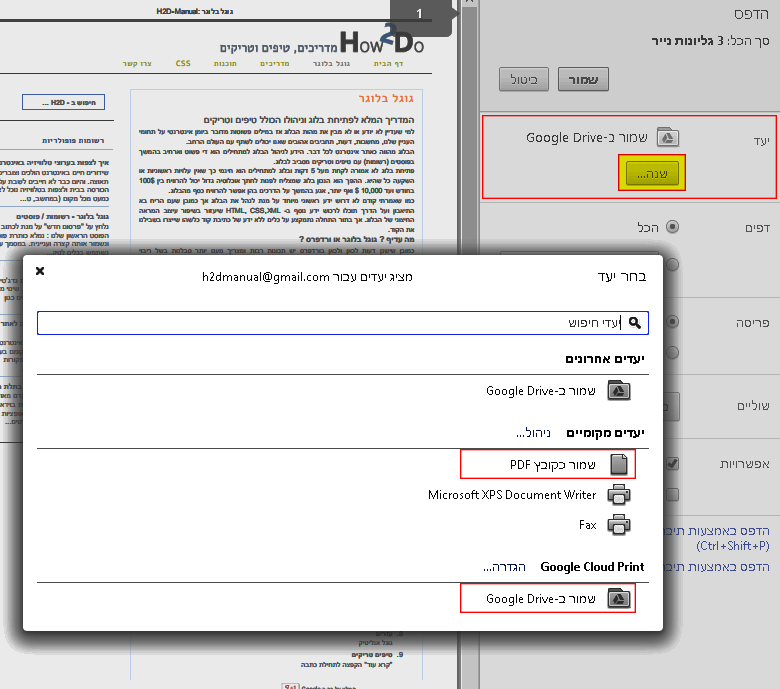The width and height of the screenshot is (780, 689).
Task: Click the Cancel button in print panel
Action: [x=524, y=80]
